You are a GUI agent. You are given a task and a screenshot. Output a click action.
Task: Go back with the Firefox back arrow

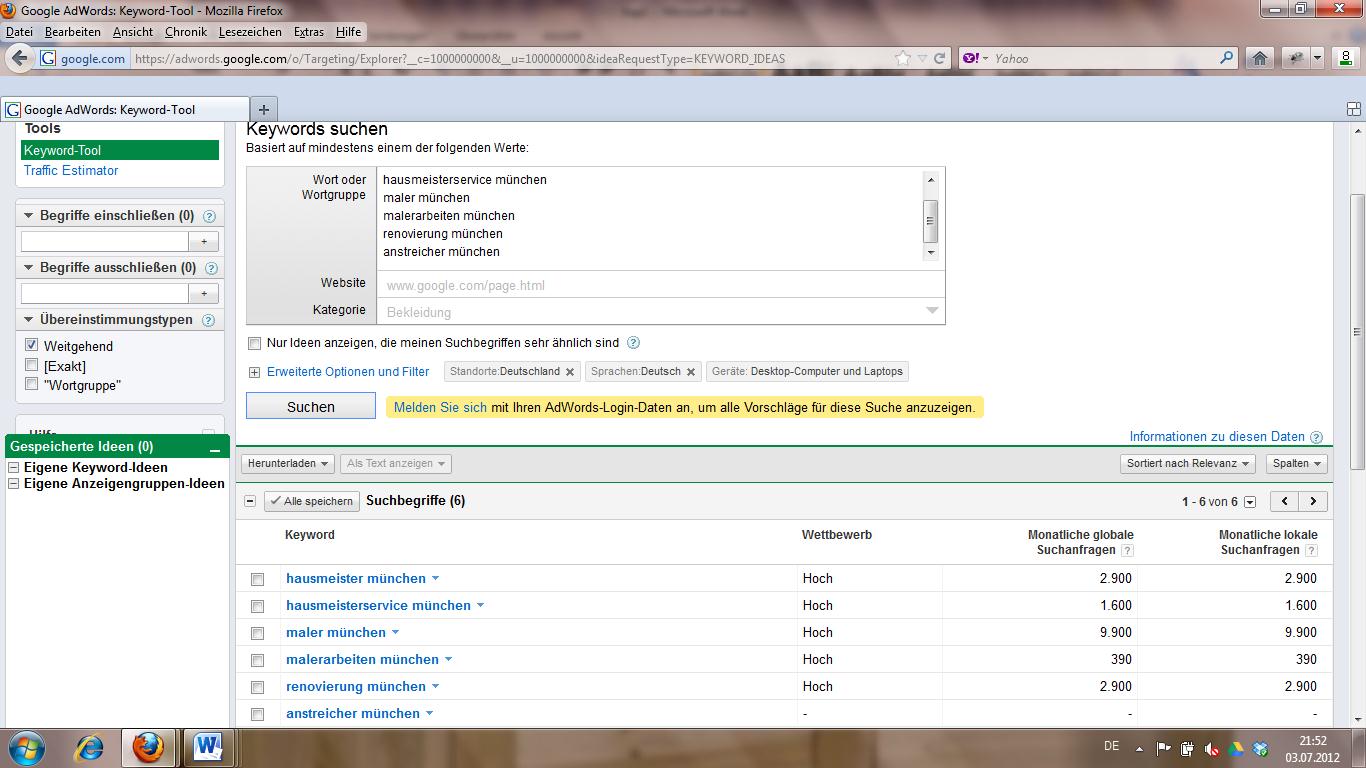19,58
